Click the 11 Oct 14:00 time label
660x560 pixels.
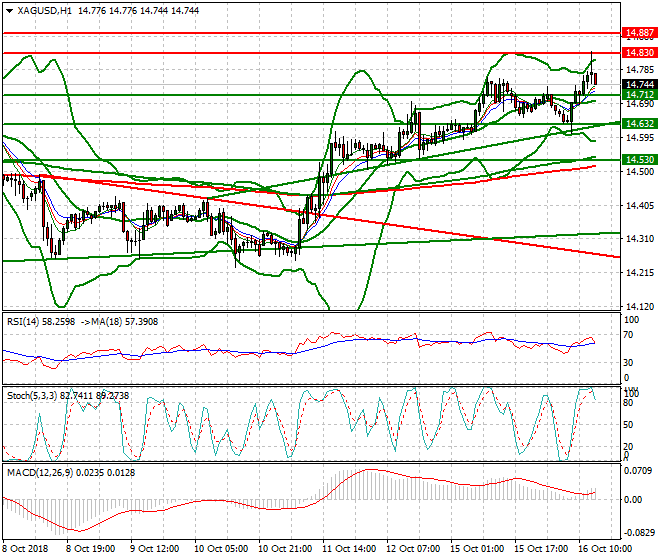point(349,549)
